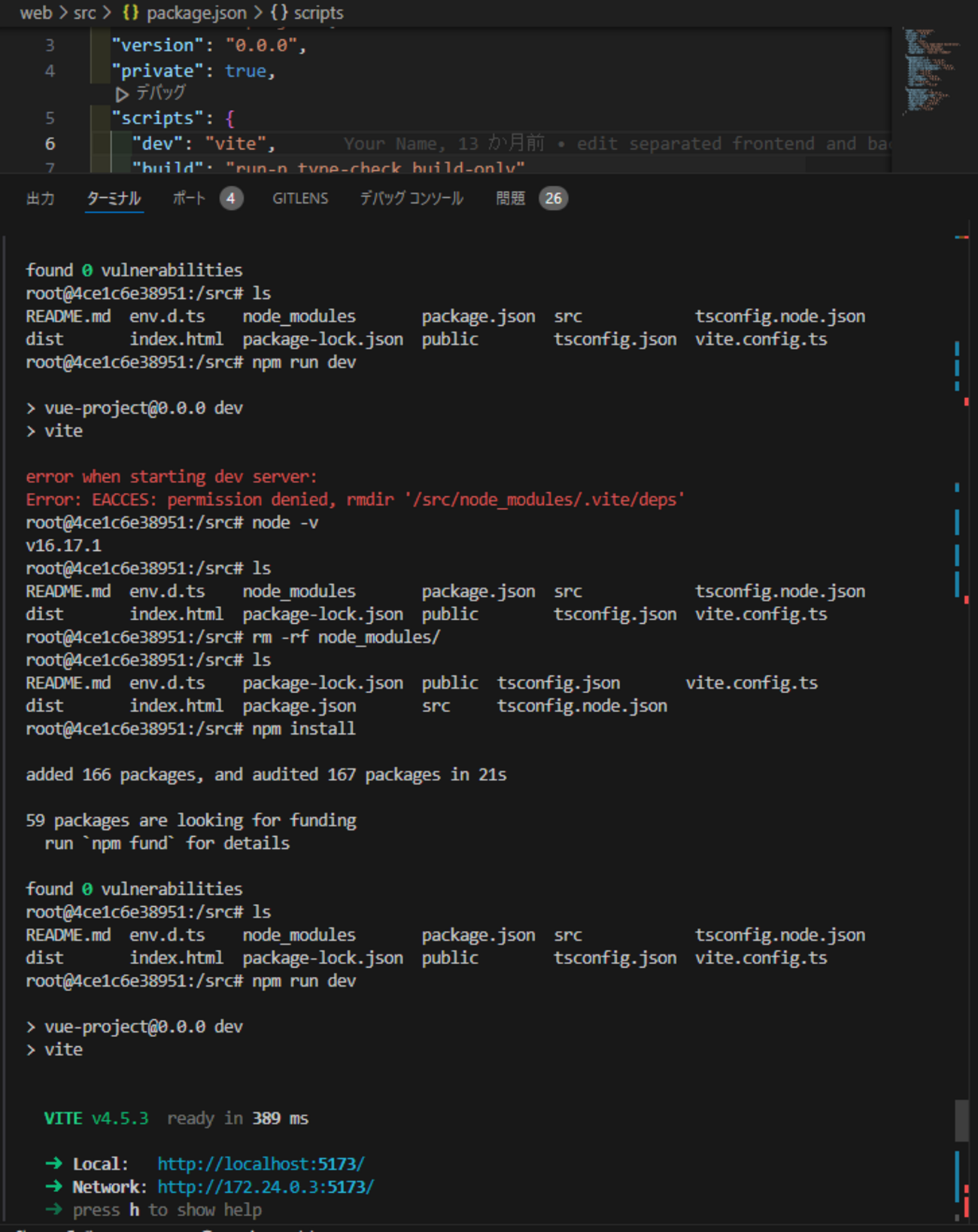Expand the "src" breadcrumb segment
The image size is (978, 1232).
coord(84,13)
